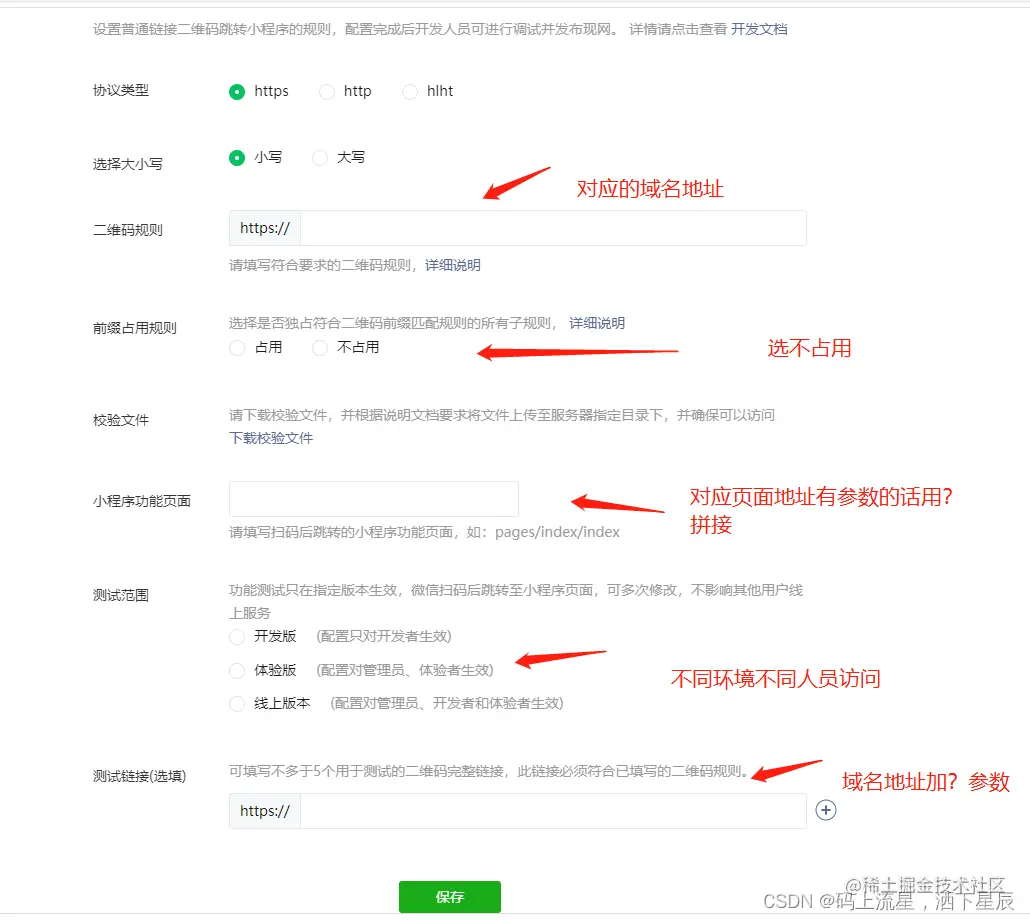Switch letter case option to 大写
Image resolution: width=1030 pixels, height=920 pixels.
(x=319, y=157)
